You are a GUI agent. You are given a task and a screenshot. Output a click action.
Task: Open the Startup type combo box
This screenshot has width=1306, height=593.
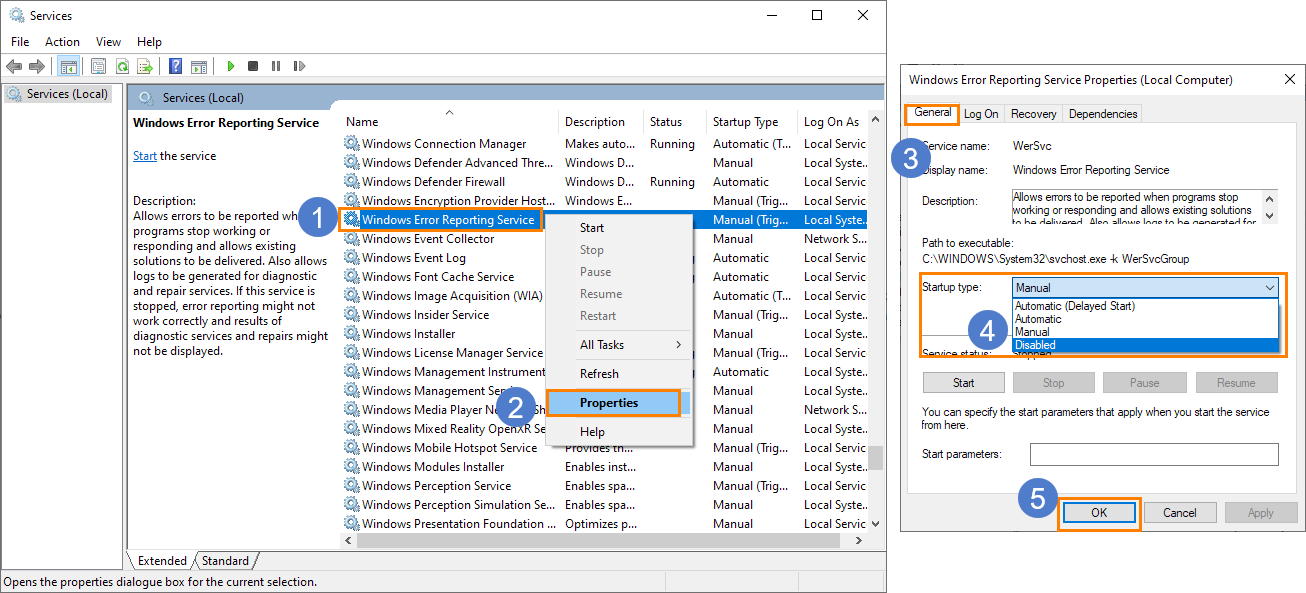click(x=1145, y=288)
